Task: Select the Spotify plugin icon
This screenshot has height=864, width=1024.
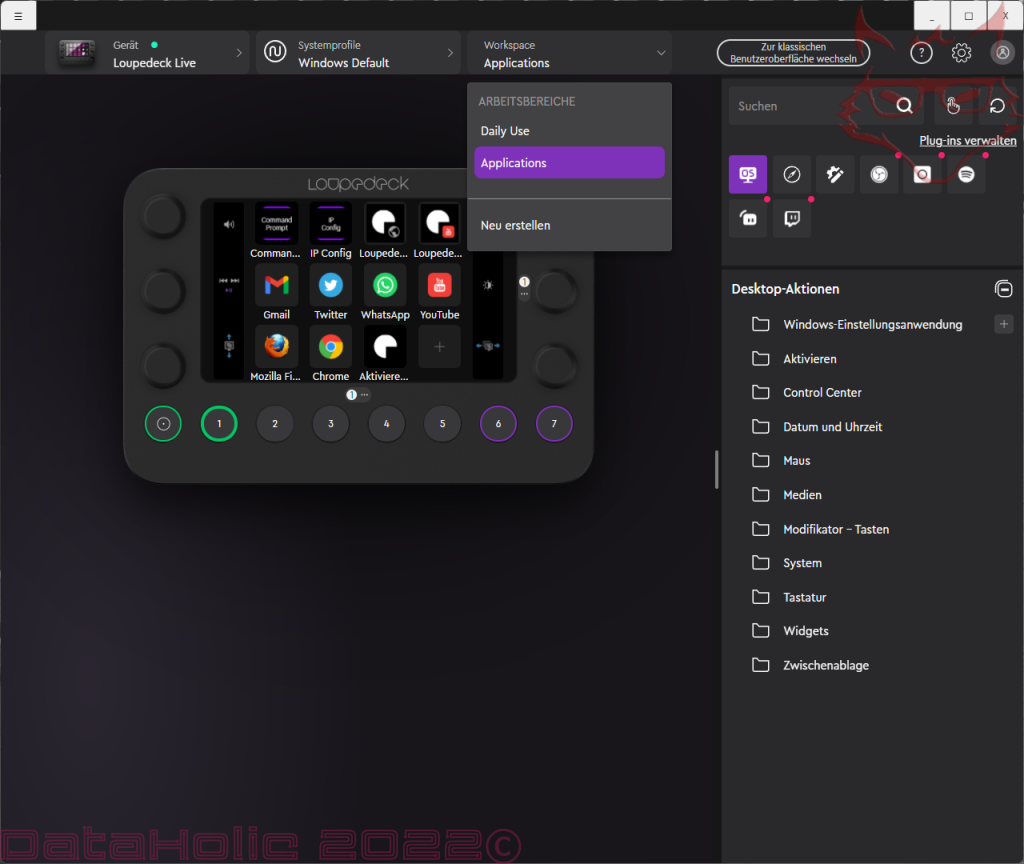Action: pyautogui.click(x=966, y=174)
